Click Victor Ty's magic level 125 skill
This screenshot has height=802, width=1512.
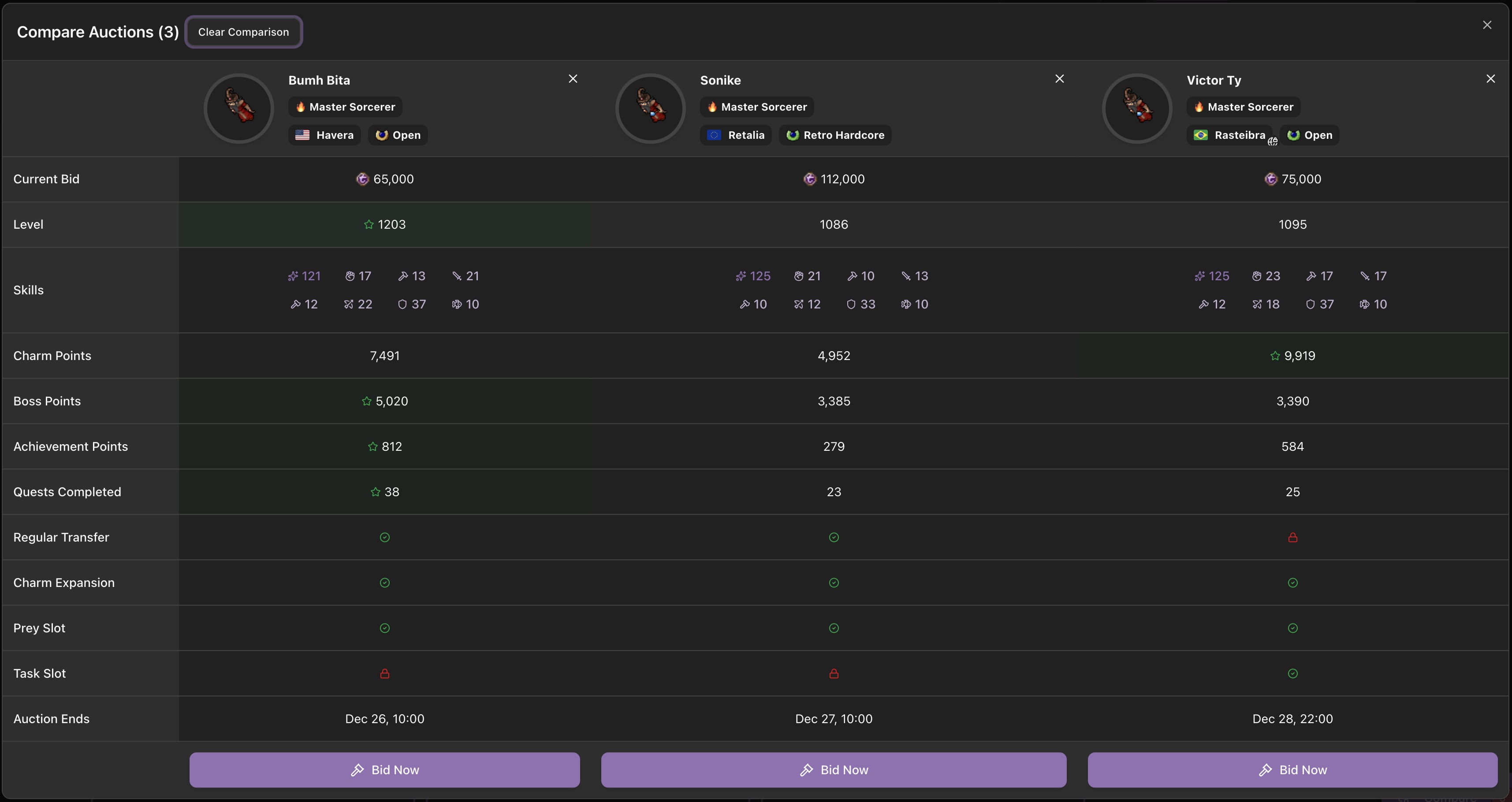pos(1212,276)
